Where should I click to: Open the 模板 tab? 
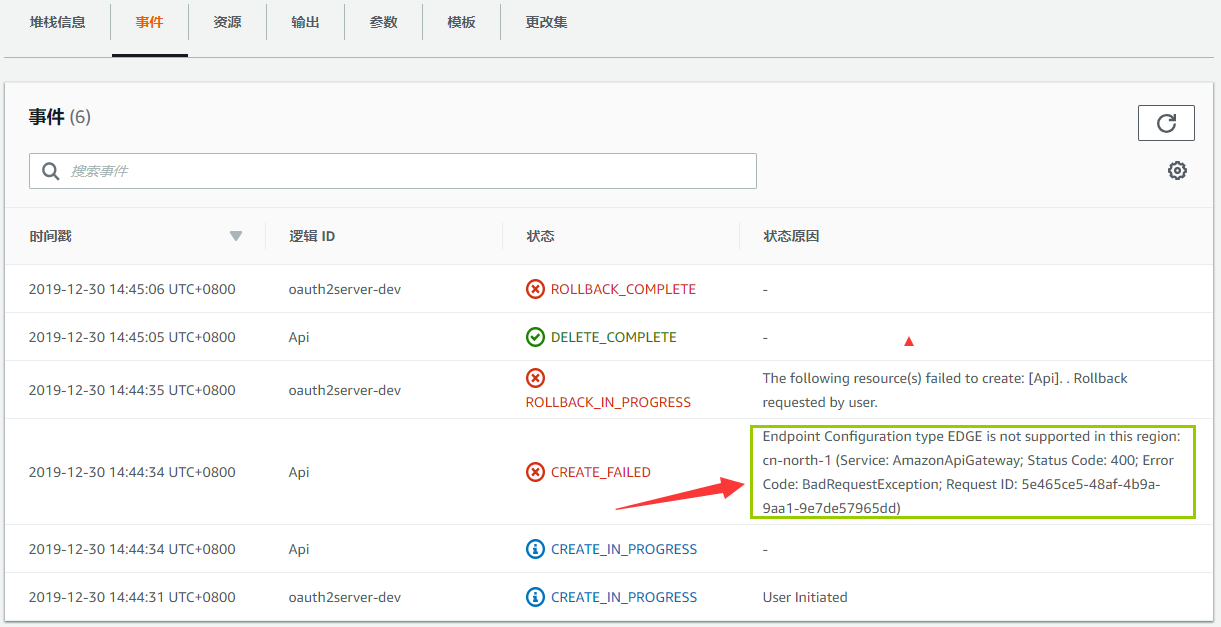point(461,21)
